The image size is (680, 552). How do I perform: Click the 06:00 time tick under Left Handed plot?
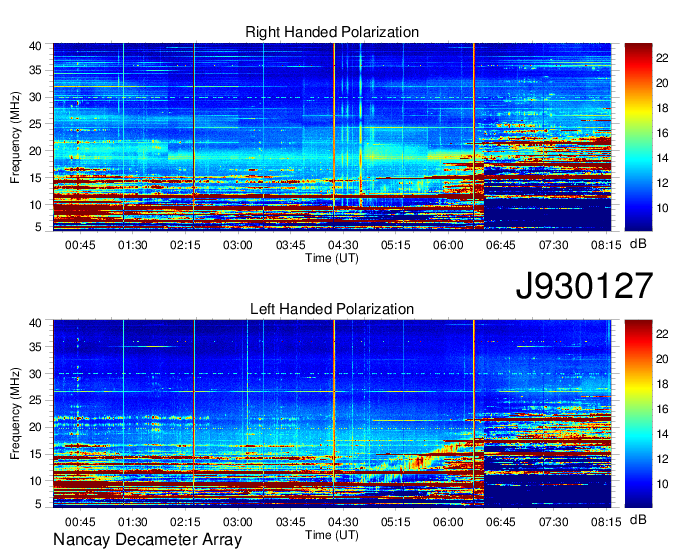448,522
